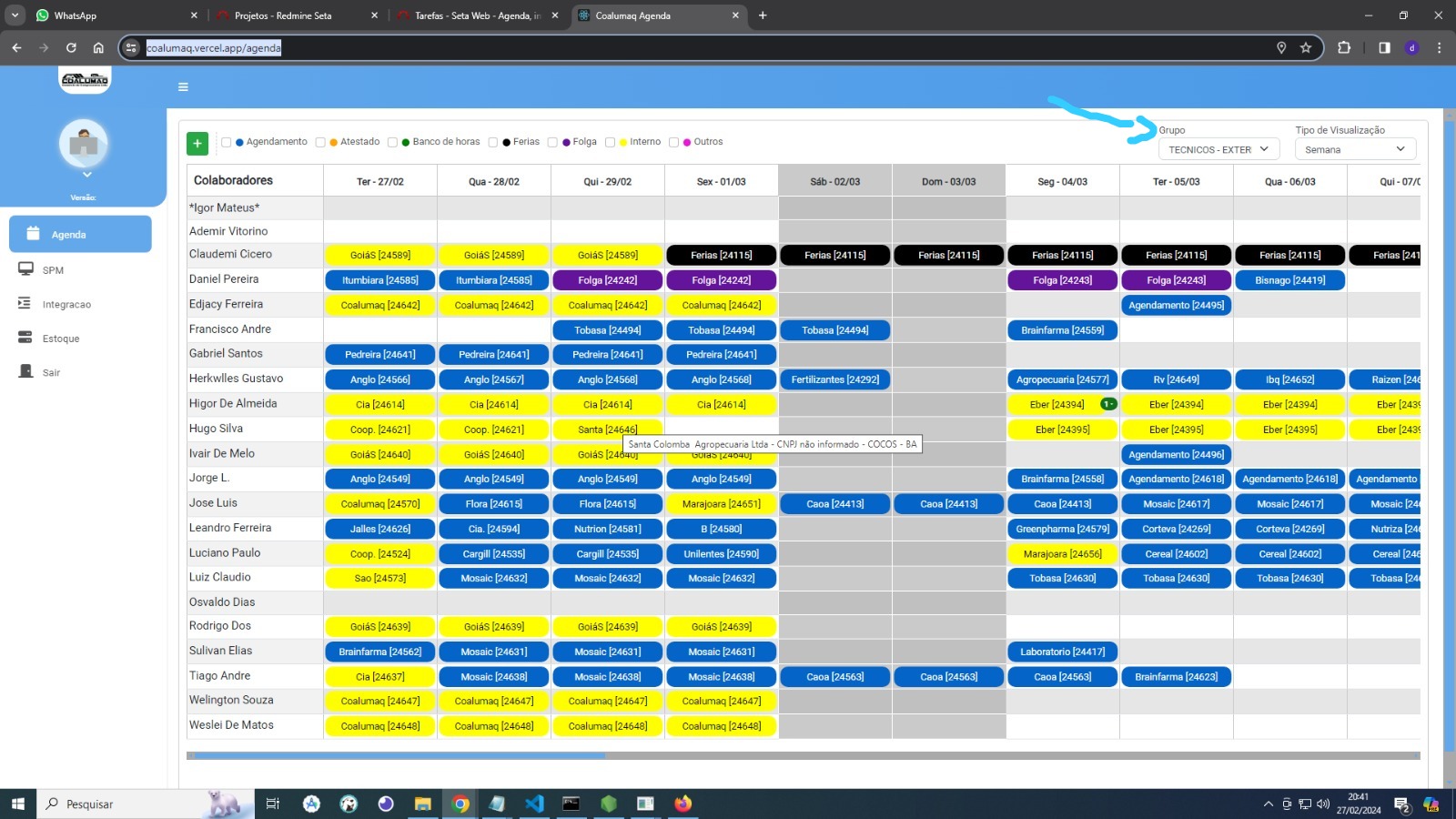Open Bisnago [24419] appointment
Image resolution: width=1456 pixels, height=819 pixels.
(x=1290, y=280)
